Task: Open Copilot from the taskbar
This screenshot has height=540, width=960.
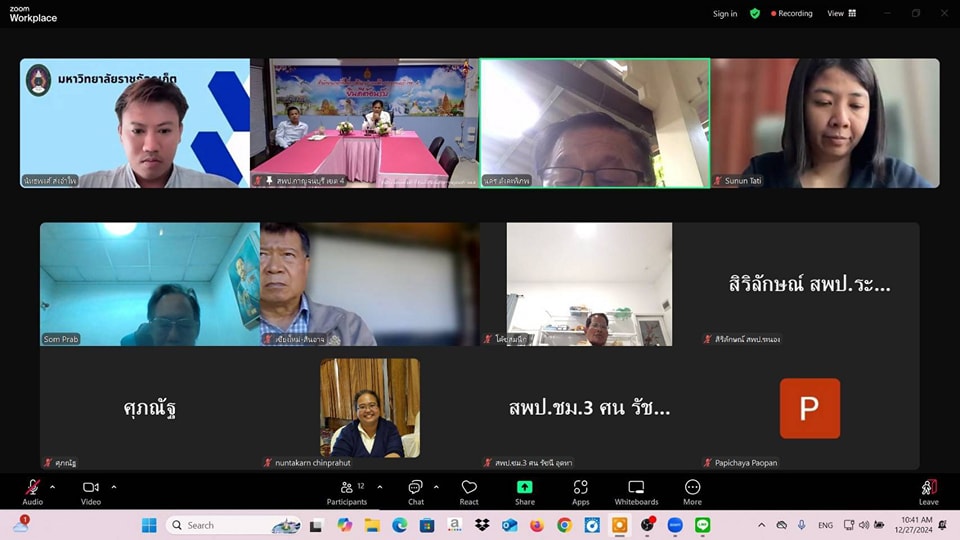Action: (x=344, y=525)
